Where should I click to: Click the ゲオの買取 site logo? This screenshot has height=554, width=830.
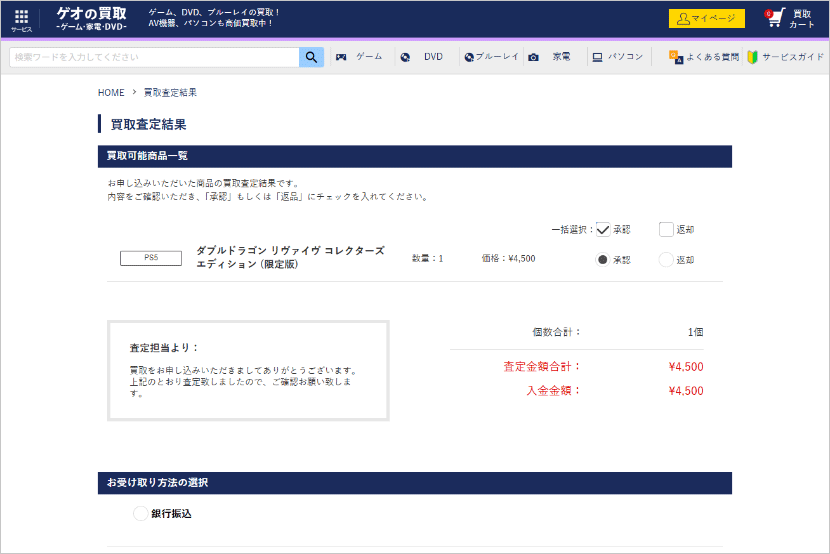pos(92,19)
